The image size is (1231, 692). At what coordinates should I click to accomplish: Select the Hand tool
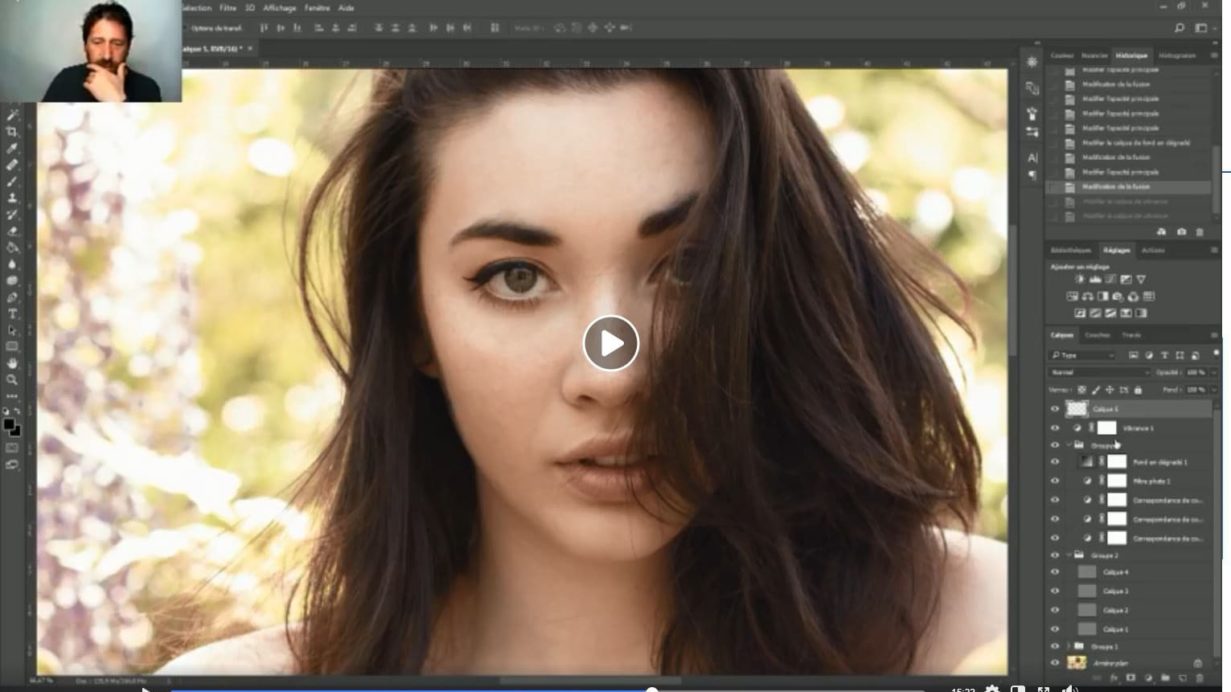point(12,364)
